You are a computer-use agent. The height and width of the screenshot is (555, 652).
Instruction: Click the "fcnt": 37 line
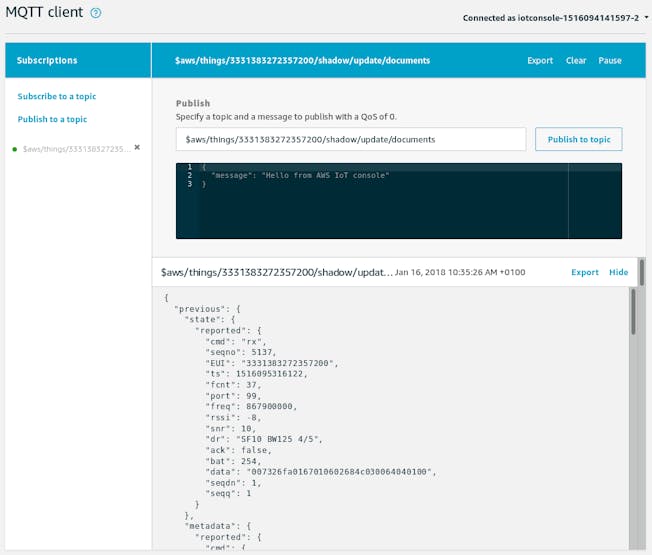[x=233, y=385]
